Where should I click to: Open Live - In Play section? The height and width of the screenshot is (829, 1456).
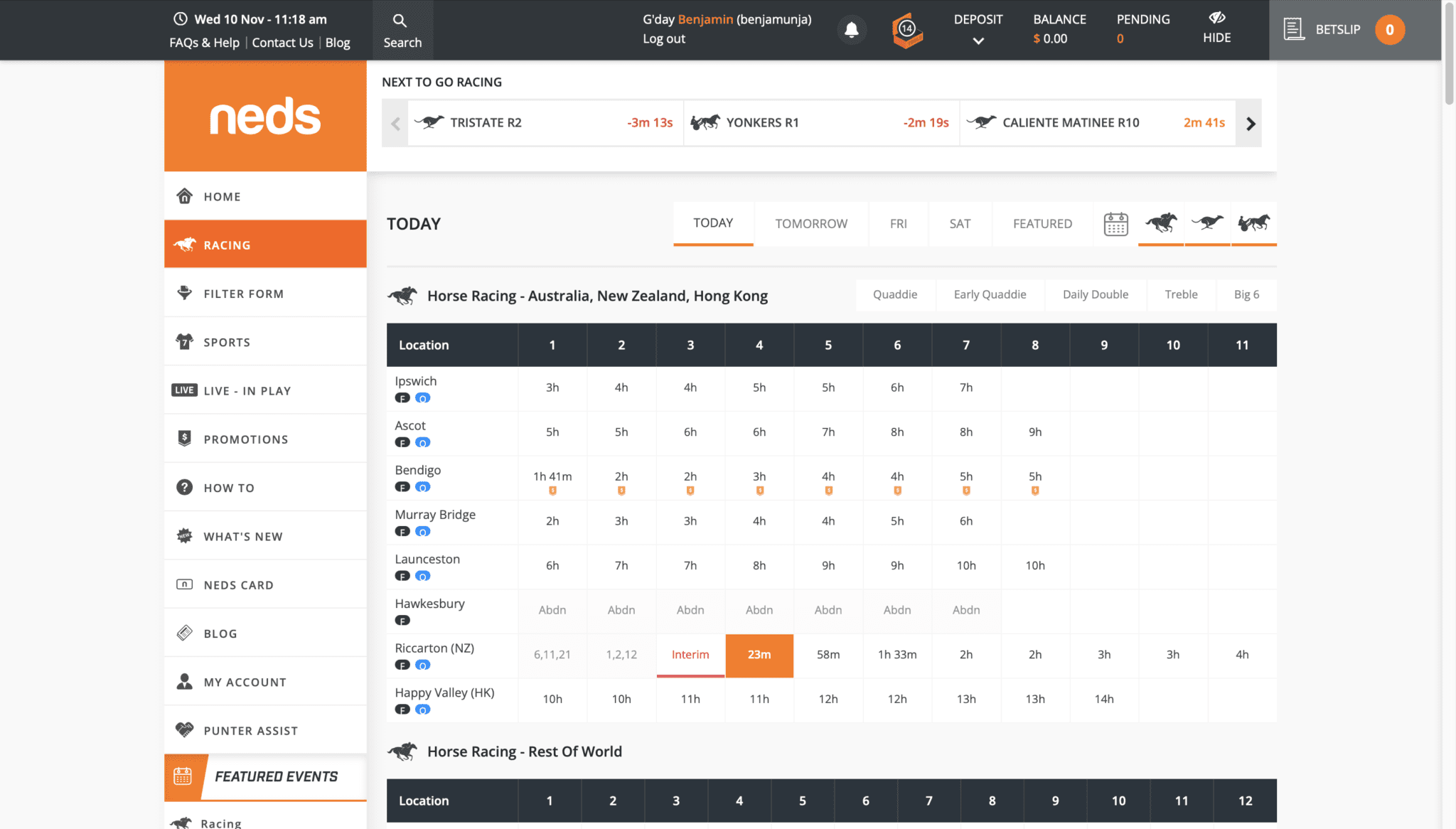tap(265, 390)
